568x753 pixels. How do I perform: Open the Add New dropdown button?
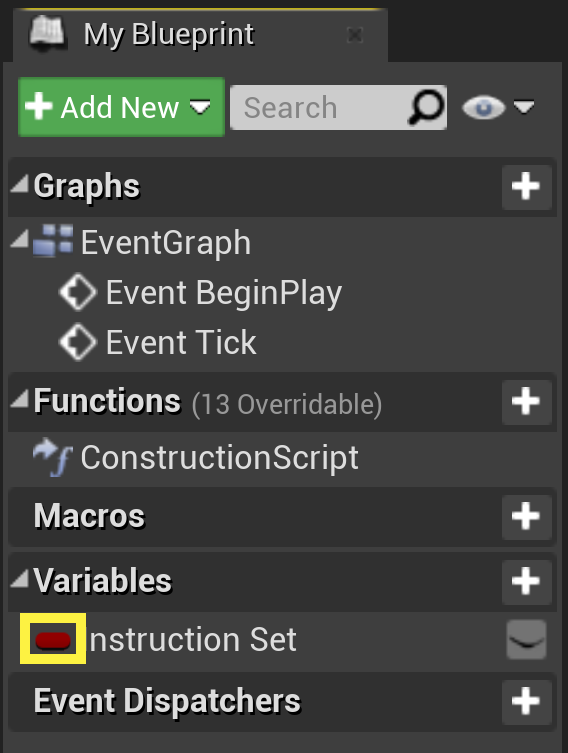(x=121, y=107)
